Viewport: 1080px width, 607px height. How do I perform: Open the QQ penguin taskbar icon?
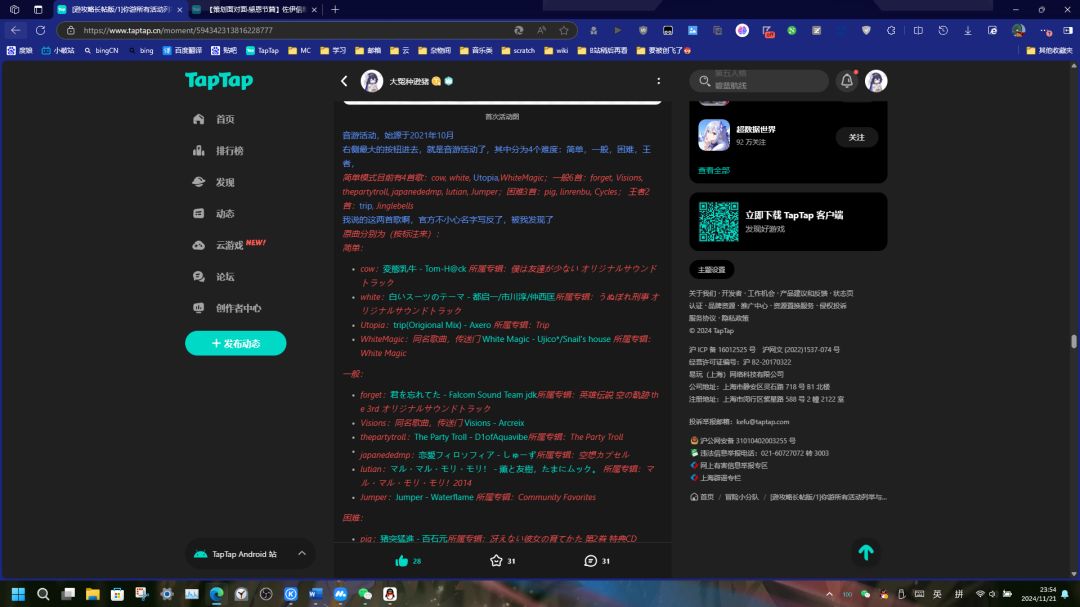click(390, 594)
